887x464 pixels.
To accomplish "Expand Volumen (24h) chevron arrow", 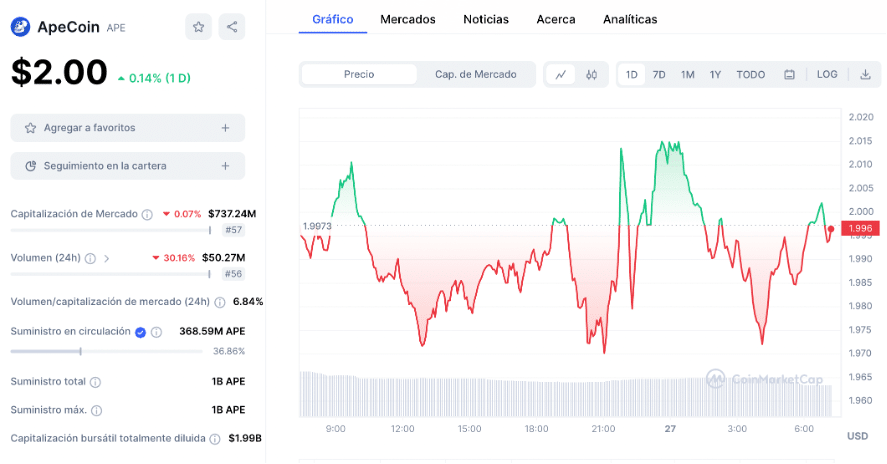I will coord(107,258).
